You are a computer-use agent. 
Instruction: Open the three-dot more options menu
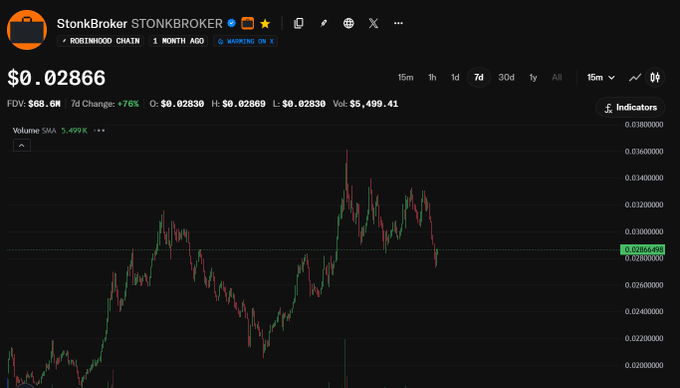coord(398,23)
